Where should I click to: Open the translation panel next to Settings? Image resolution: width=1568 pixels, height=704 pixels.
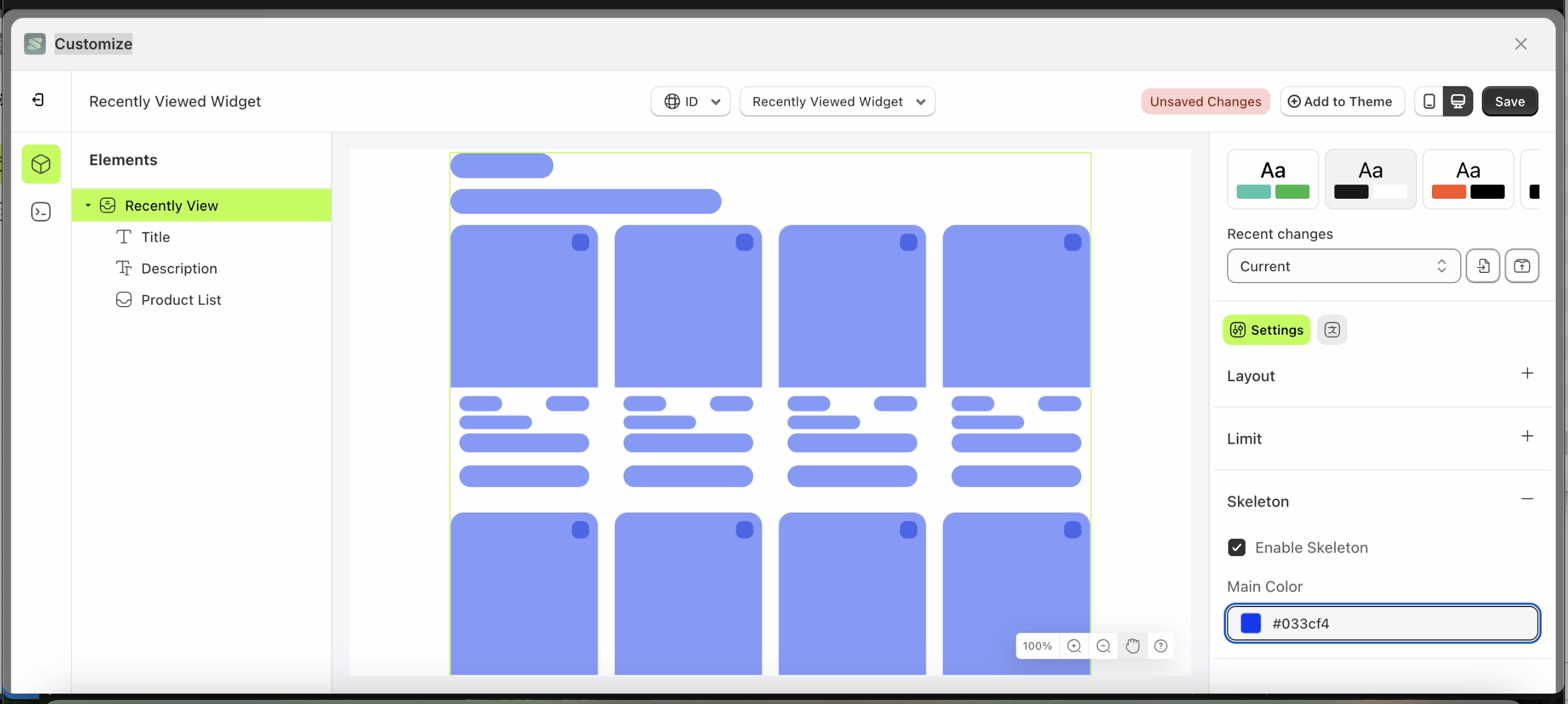click(x=1333, y=330)
